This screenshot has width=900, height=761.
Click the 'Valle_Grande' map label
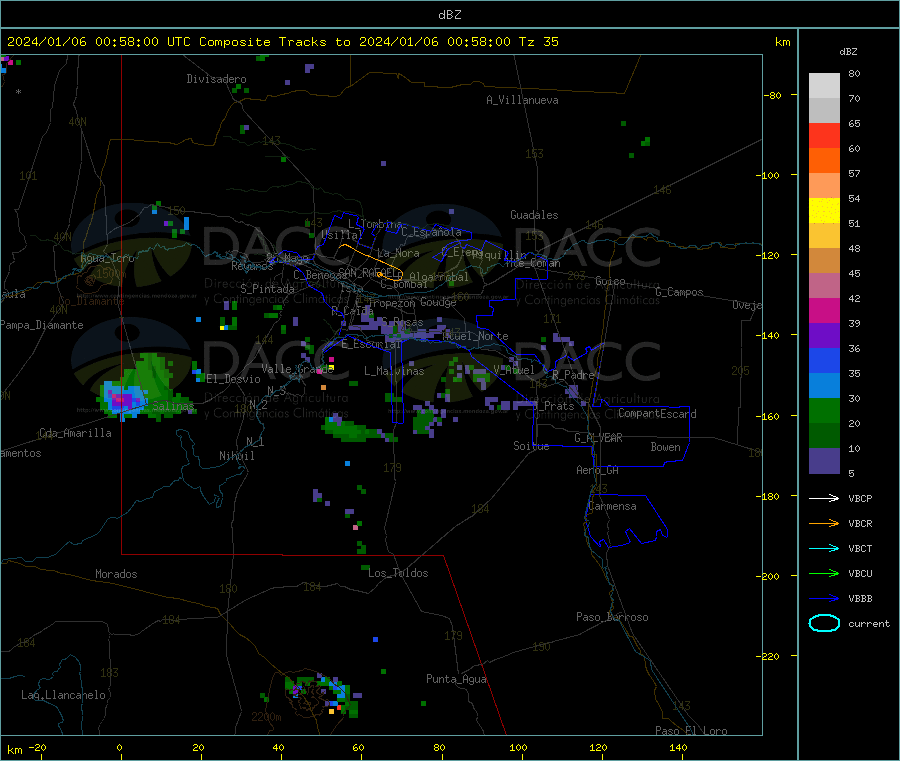(x=297, y=369)
